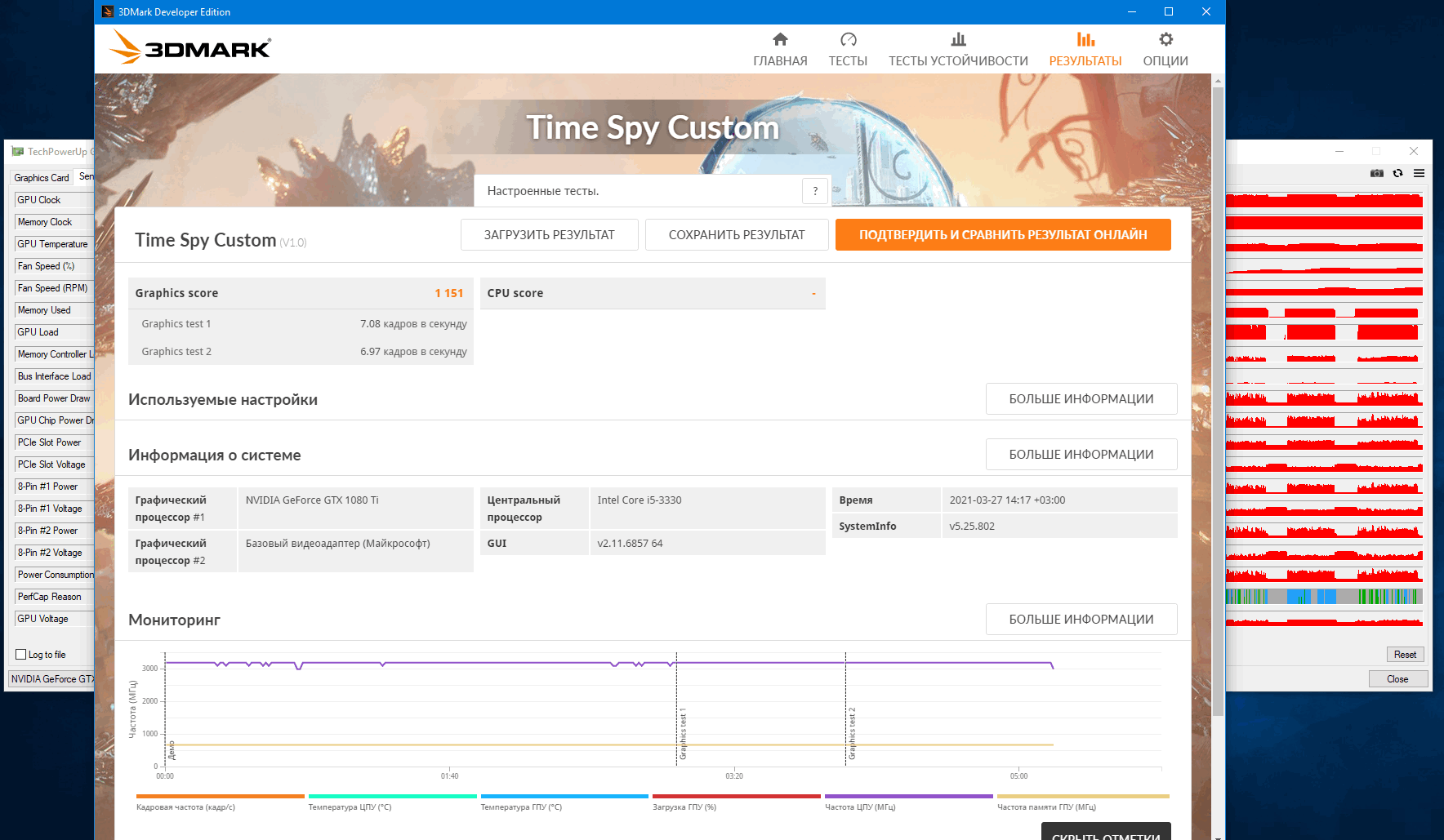The image size is (1444, 840).
Task: Click СКРЫТЬ ОТМЕТКИ hide markers button
Action: [1106, 832]
